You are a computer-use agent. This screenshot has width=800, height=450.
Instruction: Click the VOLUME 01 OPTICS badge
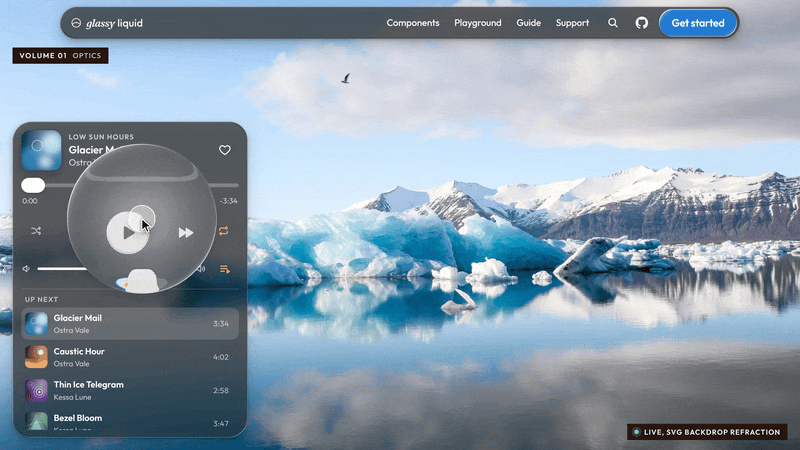pos(60,56)
